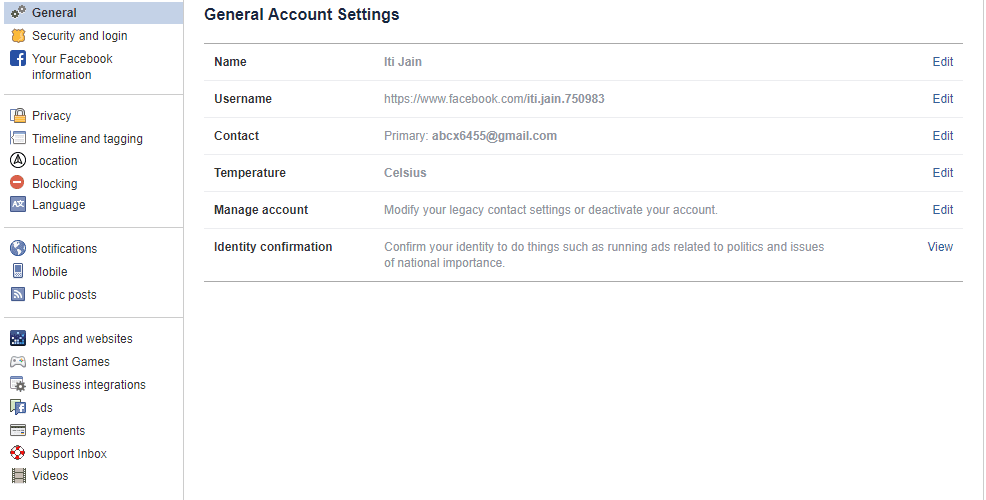Viewport: 986px width, 500px height.
Task: Click the Payments card icon
Action: (x=18, y=430)
